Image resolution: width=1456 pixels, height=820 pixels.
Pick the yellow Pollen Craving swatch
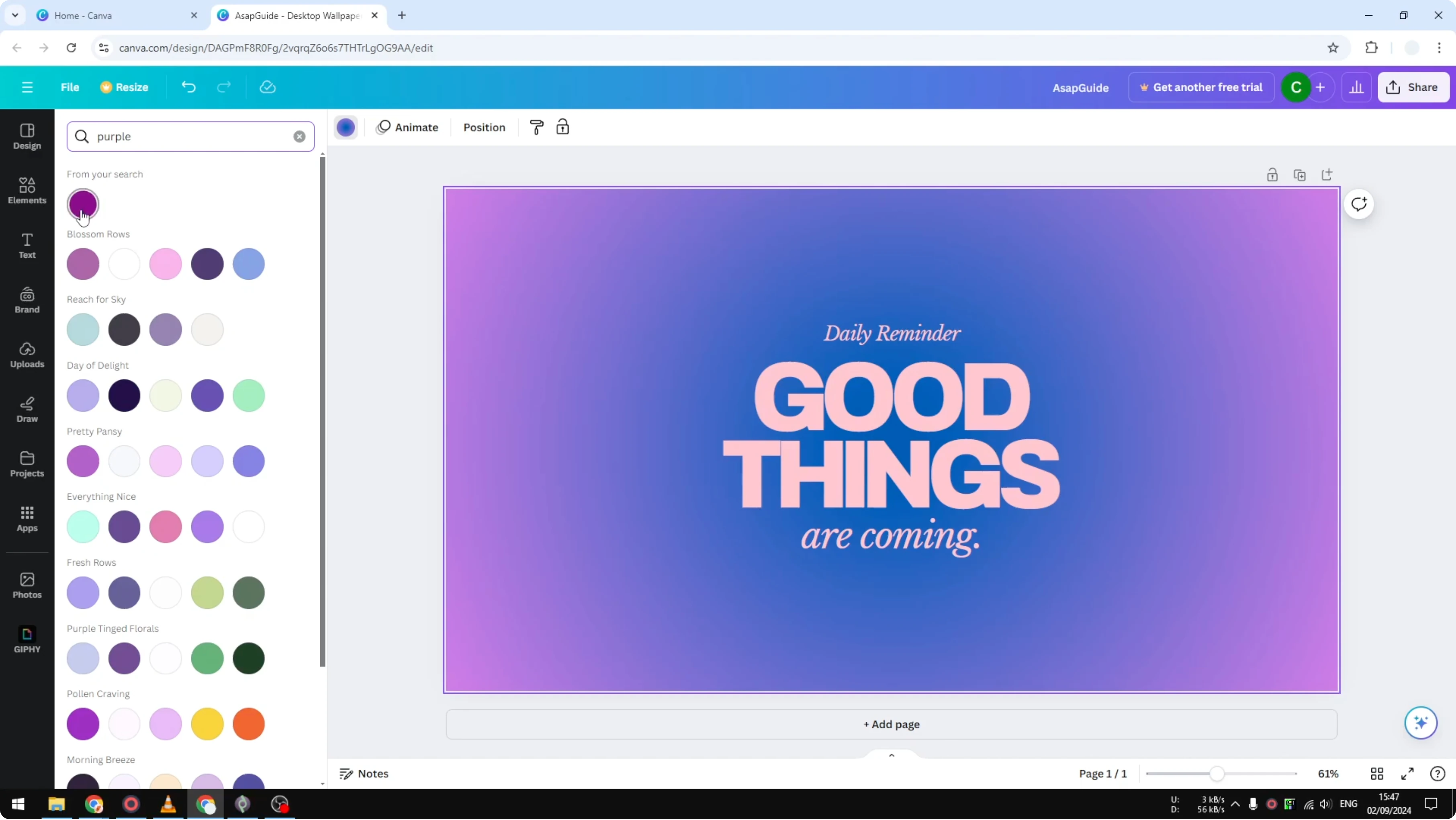point(207,724)
